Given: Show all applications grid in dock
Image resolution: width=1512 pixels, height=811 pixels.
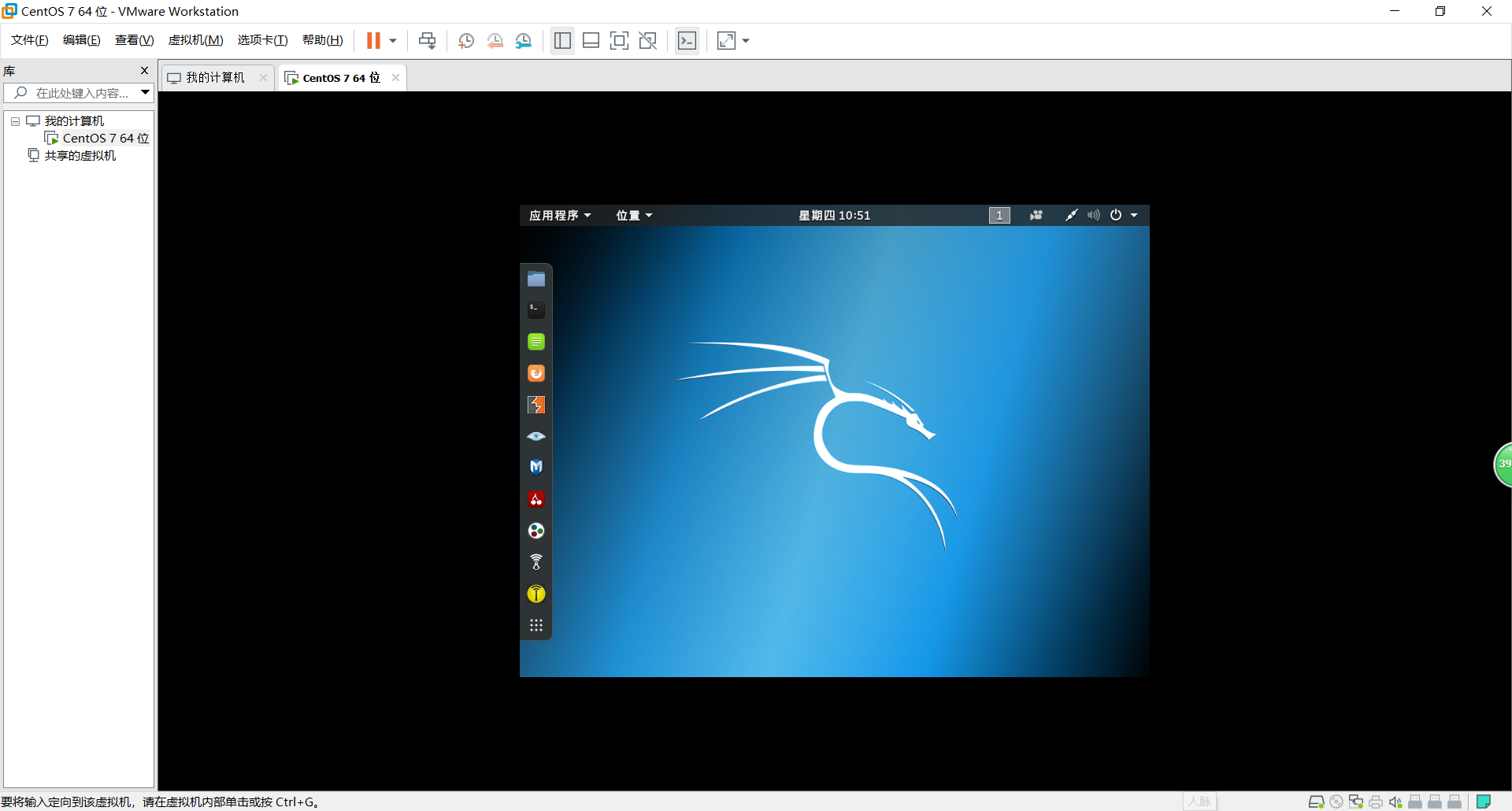Looking at the screenshot, I should pyautogui.click(x=536, y=625).
